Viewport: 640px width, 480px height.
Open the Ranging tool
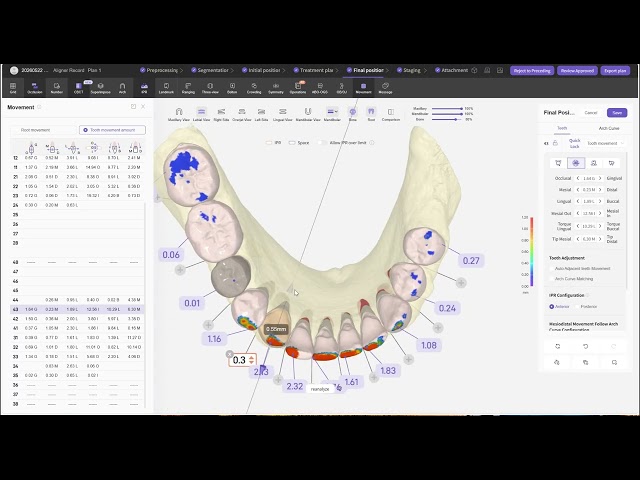(x=188, y=87)
